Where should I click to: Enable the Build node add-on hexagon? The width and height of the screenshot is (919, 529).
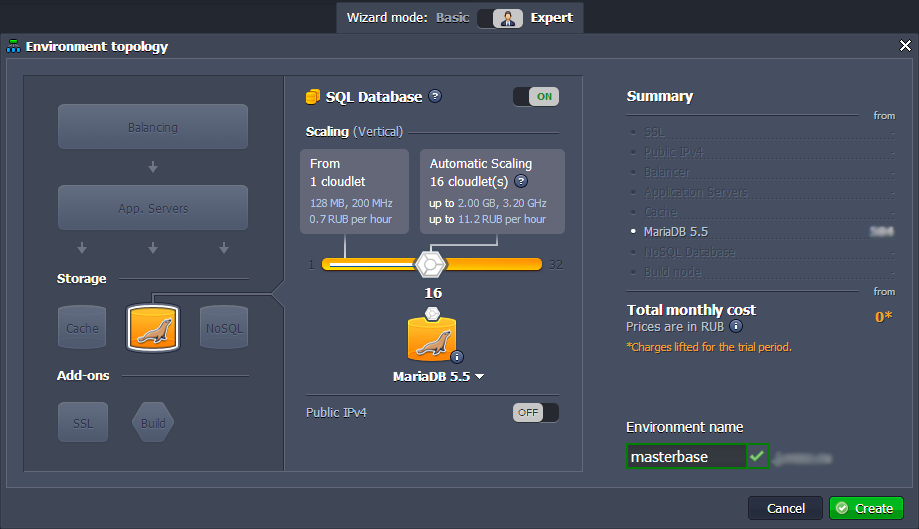[153, 422]
